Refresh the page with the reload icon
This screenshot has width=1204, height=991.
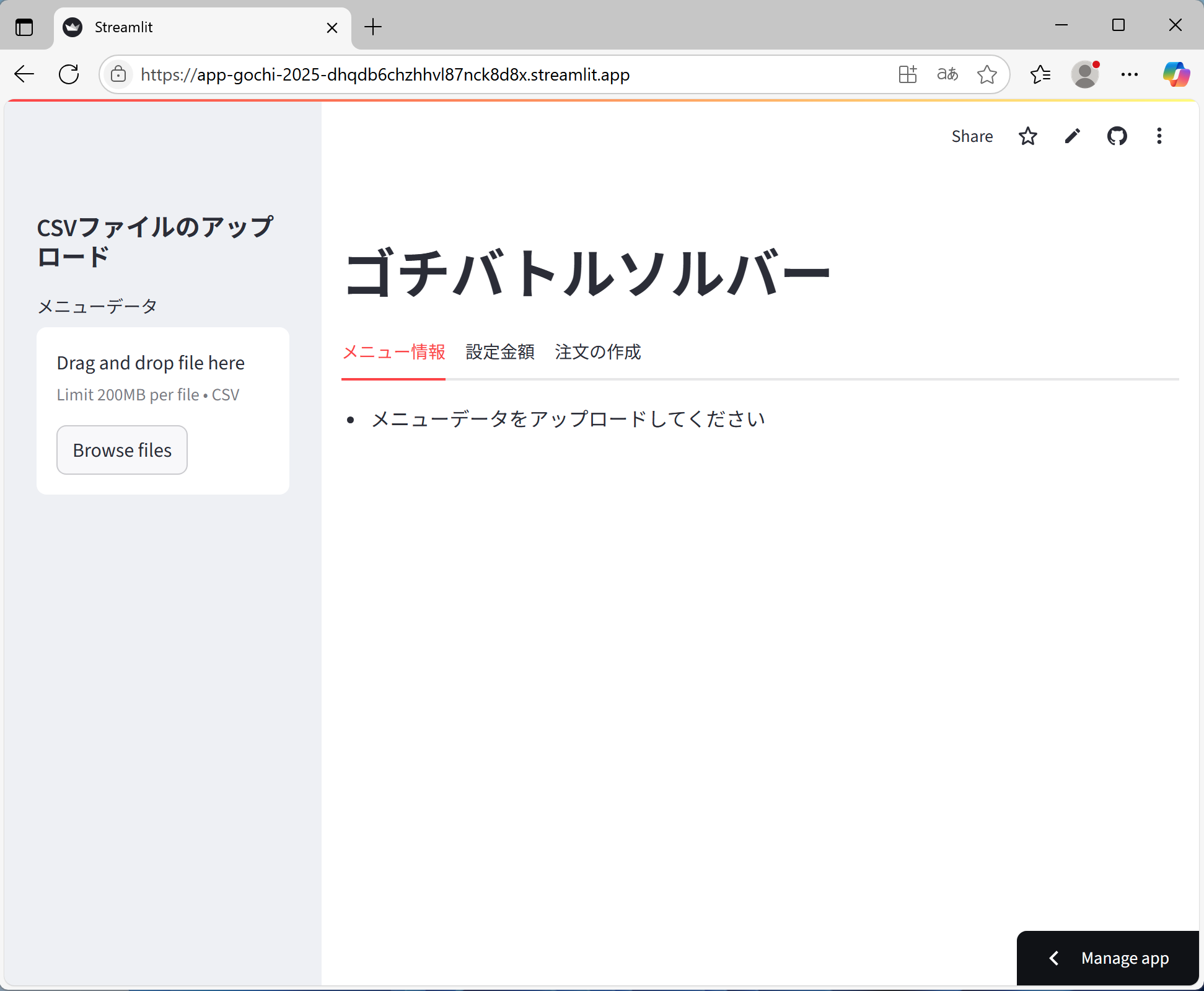click(69, 74)
